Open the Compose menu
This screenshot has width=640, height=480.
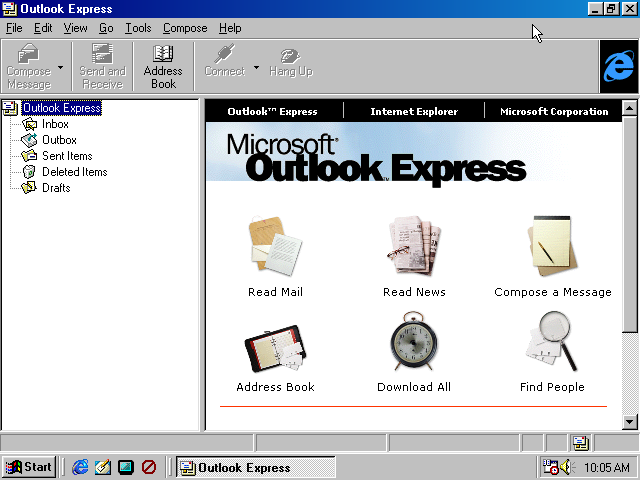185,28
